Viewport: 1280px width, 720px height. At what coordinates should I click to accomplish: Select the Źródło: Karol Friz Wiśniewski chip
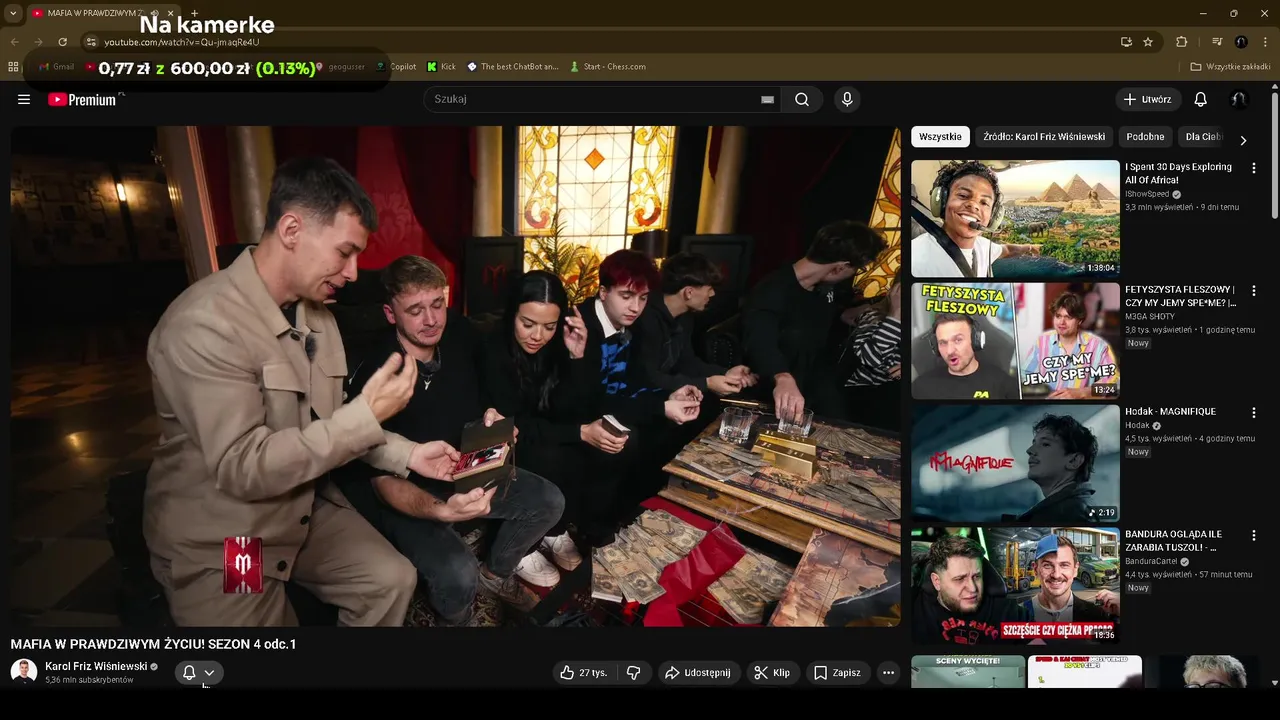pos(1044,137)
